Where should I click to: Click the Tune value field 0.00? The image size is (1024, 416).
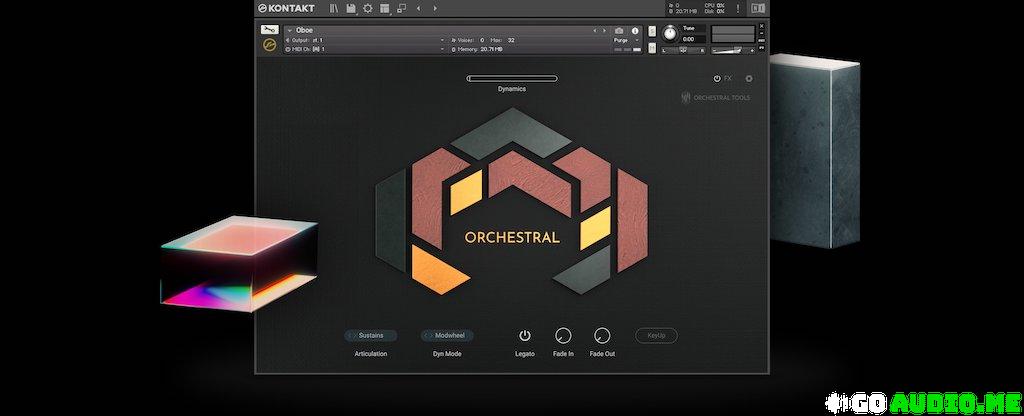pyautogui.click(x=693, y=39)
